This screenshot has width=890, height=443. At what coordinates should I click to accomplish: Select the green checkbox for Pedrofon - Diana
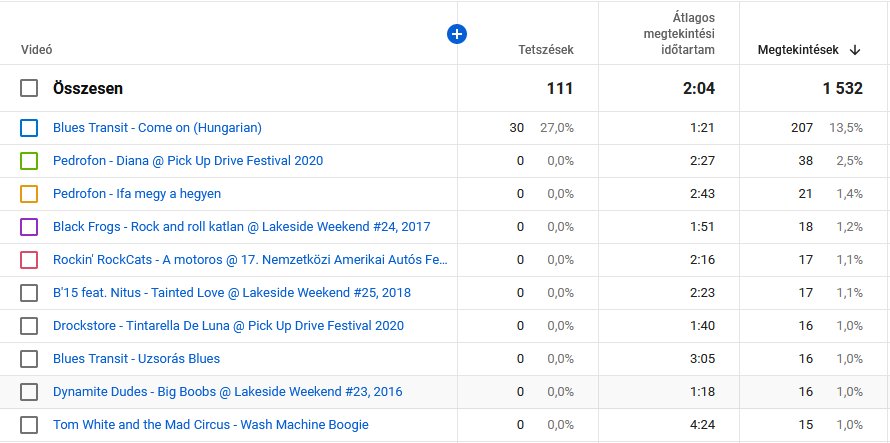[x=29, y=161]
